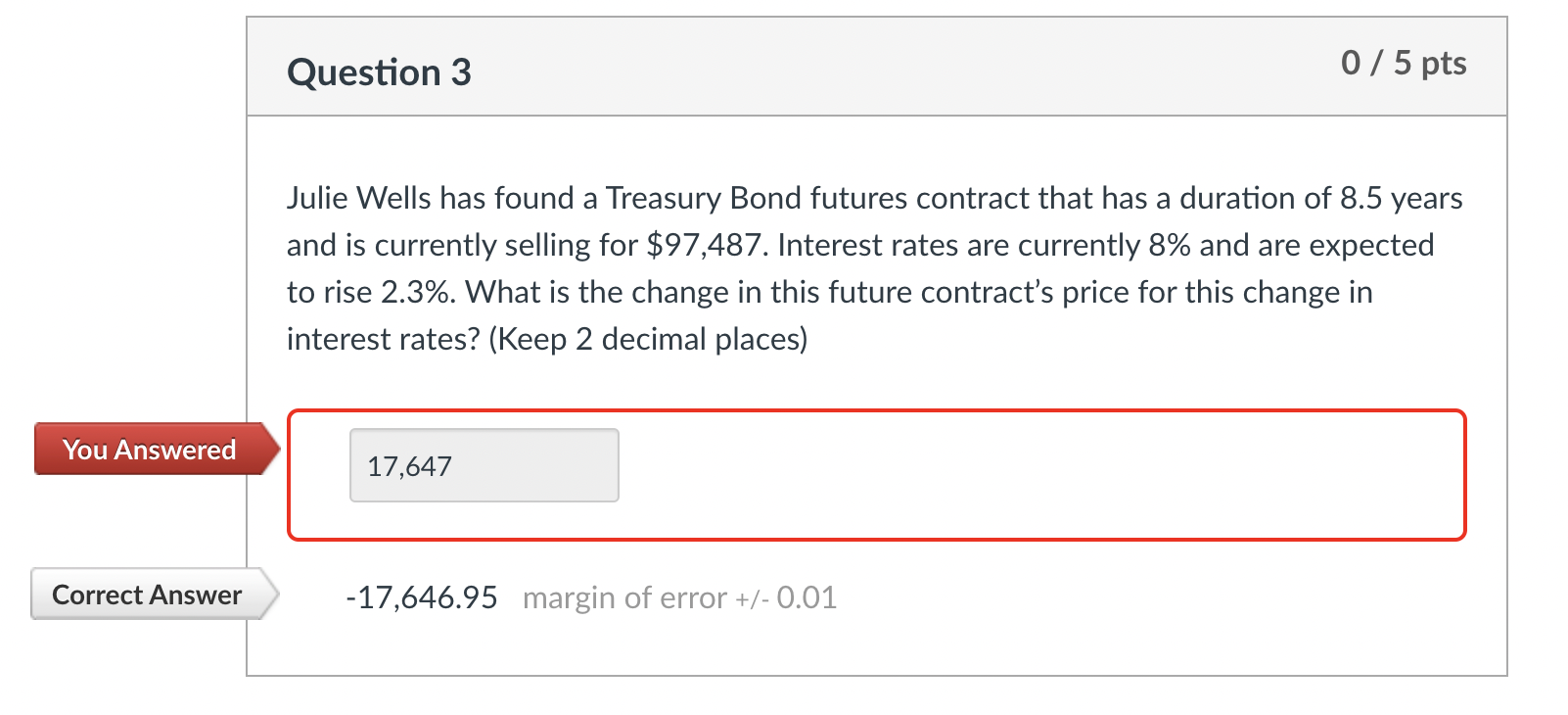Click the words Treasury Bond

[x=704, y=198]
